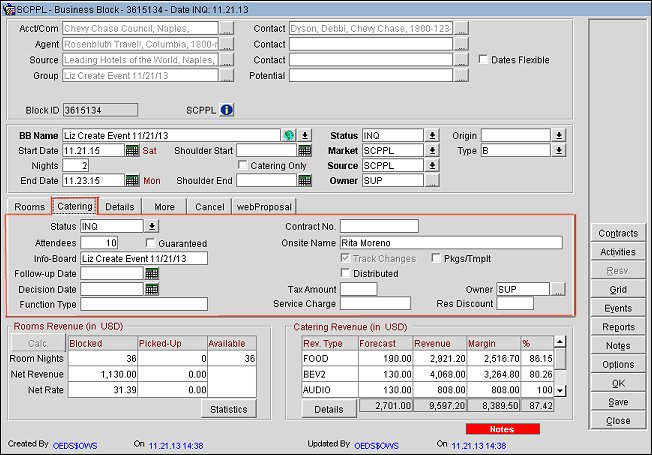Expand the block Status INQ dropdown
Image resolution: width=652 pixels, height=455 pixels.
point(432,136)
